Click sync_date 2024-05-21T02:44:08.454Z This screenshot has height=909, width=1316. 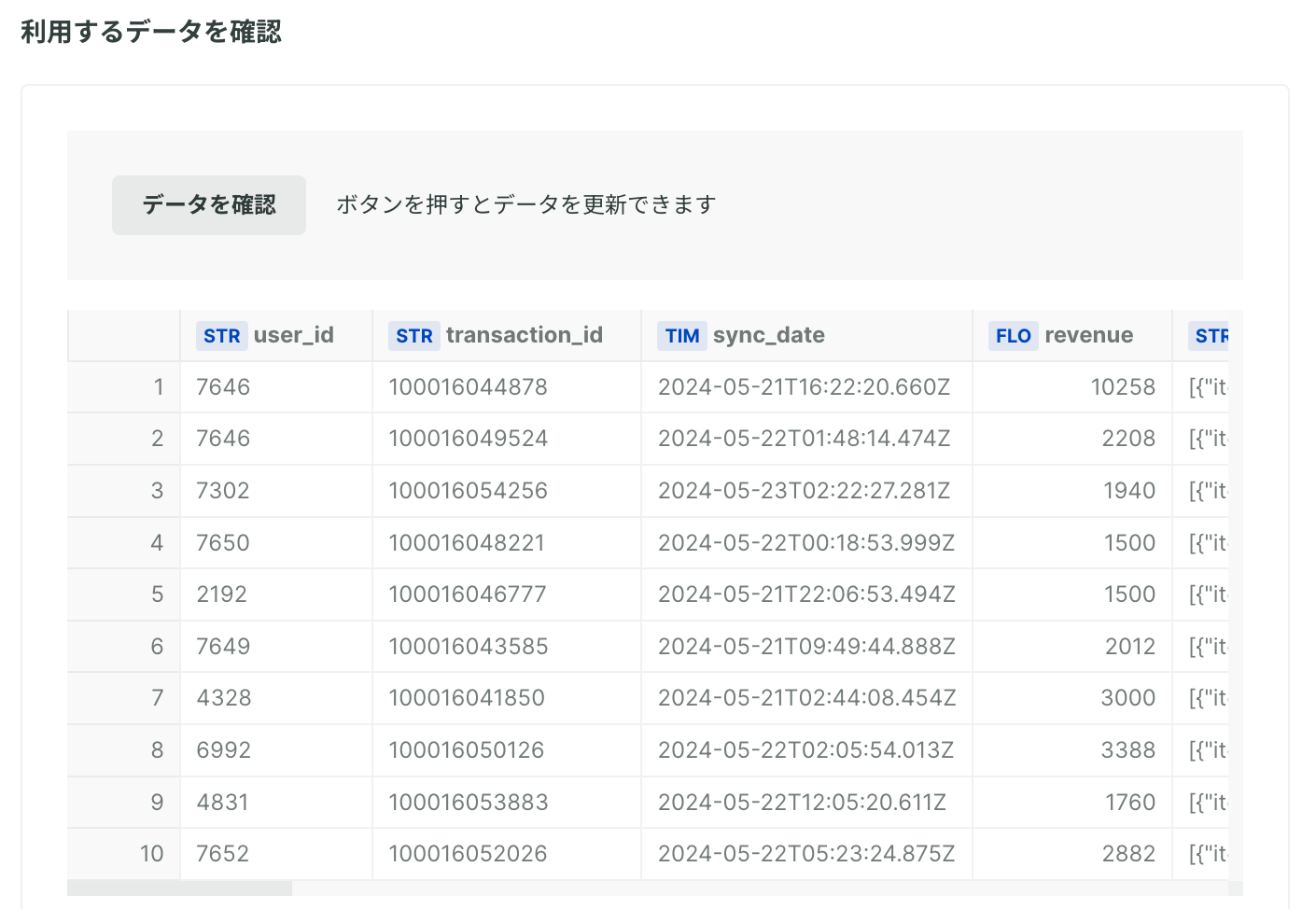[807, 698]
